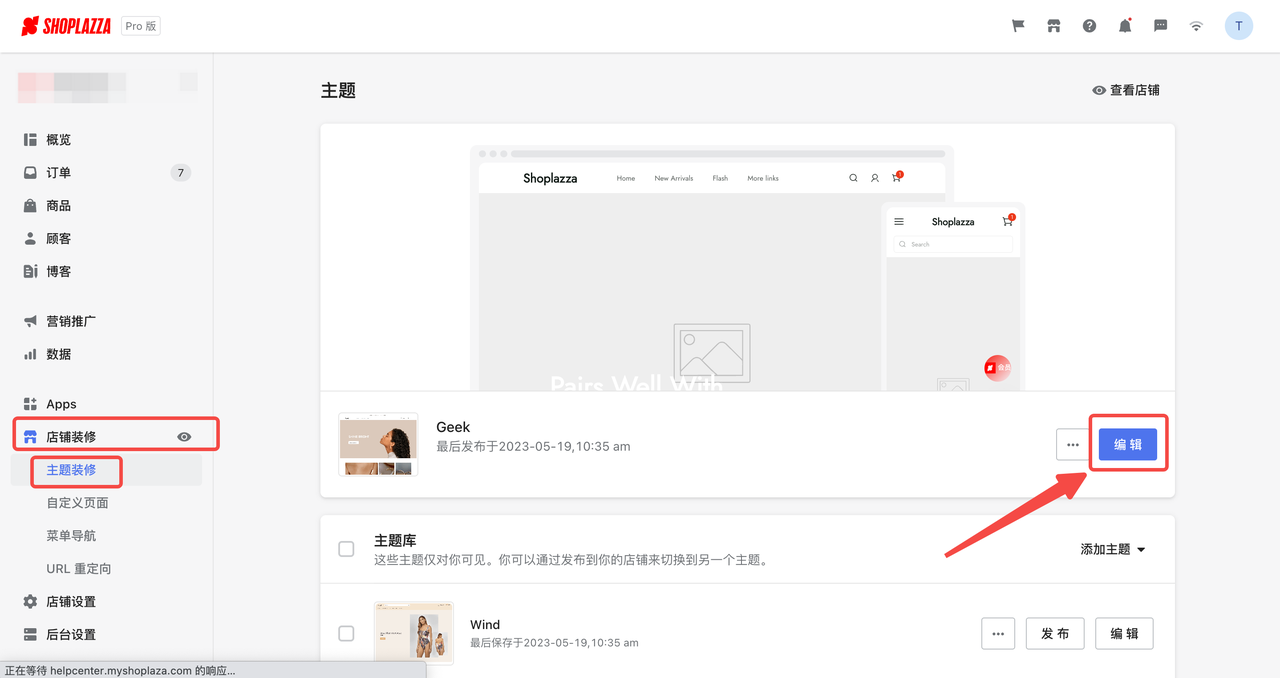Open more options for Geek theme
The width and height of the screenshot is (1280, 678).
[x=1073, y=445]
